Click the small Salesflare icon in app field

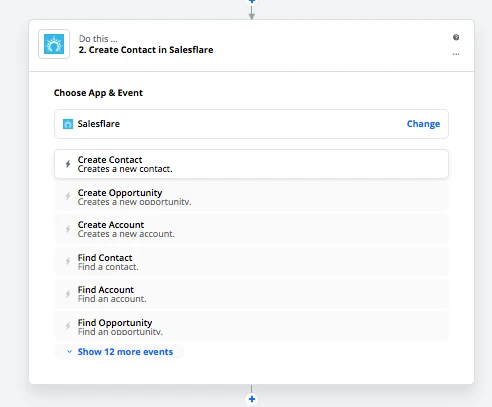click(x=68, y=124)
